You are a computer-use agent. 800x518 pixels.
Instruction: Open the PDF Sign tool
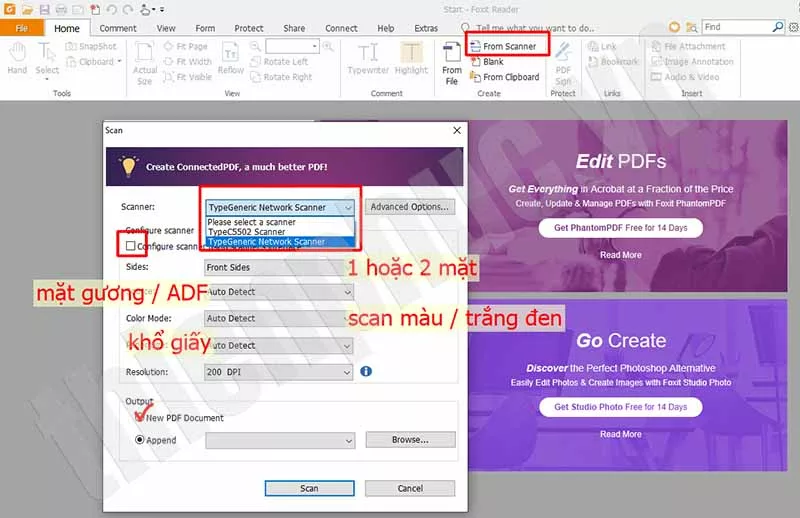pyautogui.click(x=563, y=60)
